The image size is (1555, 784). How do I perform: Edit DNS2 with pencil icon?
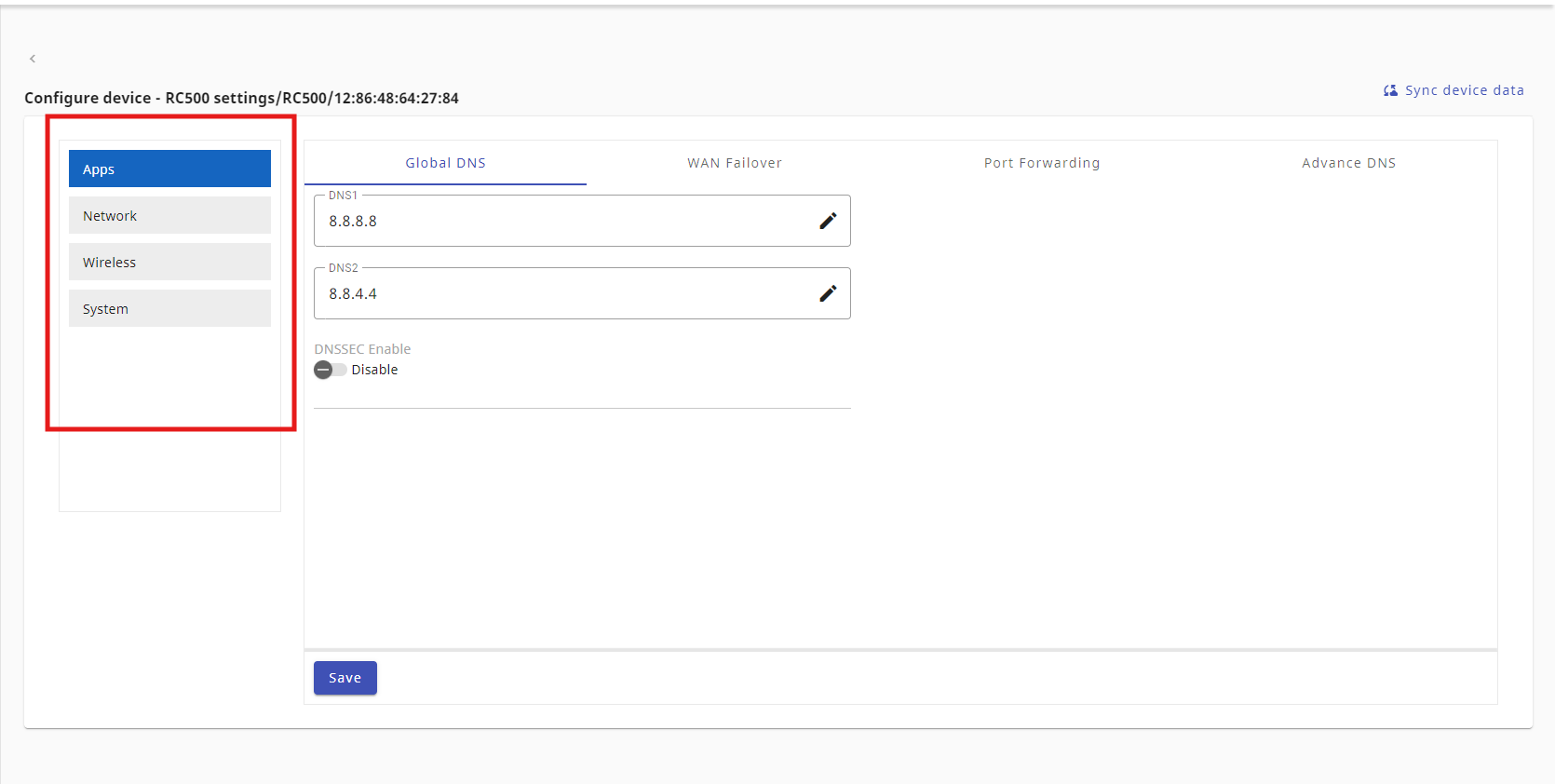coord(828,293)
